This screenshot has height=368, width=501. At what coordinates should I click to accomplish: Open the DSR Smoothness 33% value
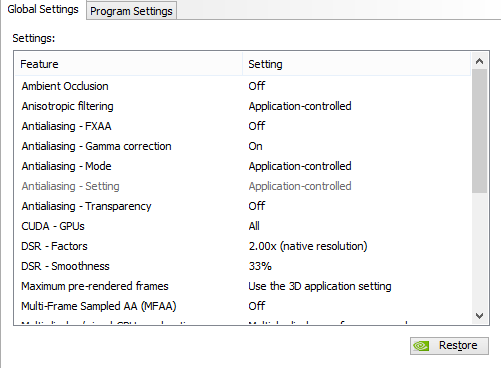tap(260, 266)
